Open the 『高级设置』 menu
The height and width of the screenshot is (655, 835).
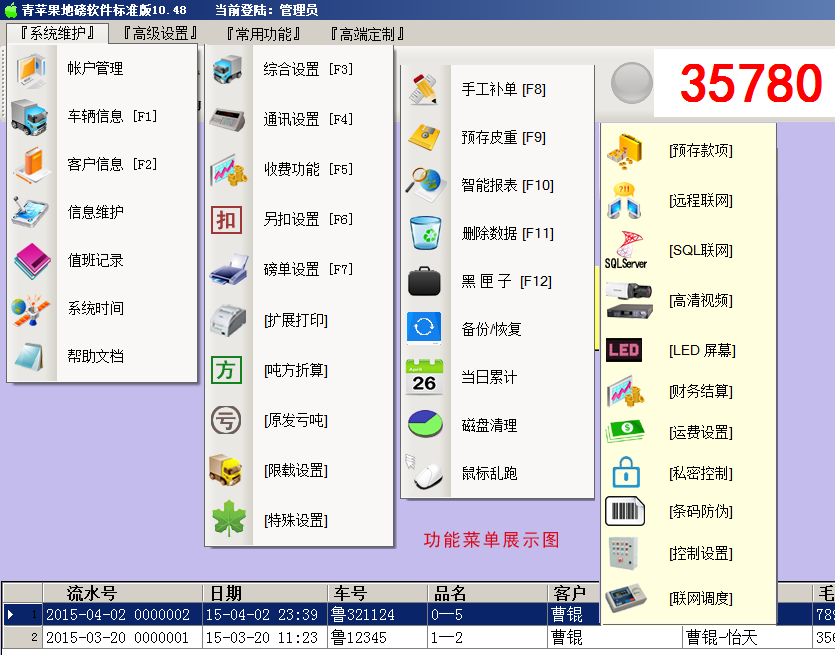click(160, 34)
